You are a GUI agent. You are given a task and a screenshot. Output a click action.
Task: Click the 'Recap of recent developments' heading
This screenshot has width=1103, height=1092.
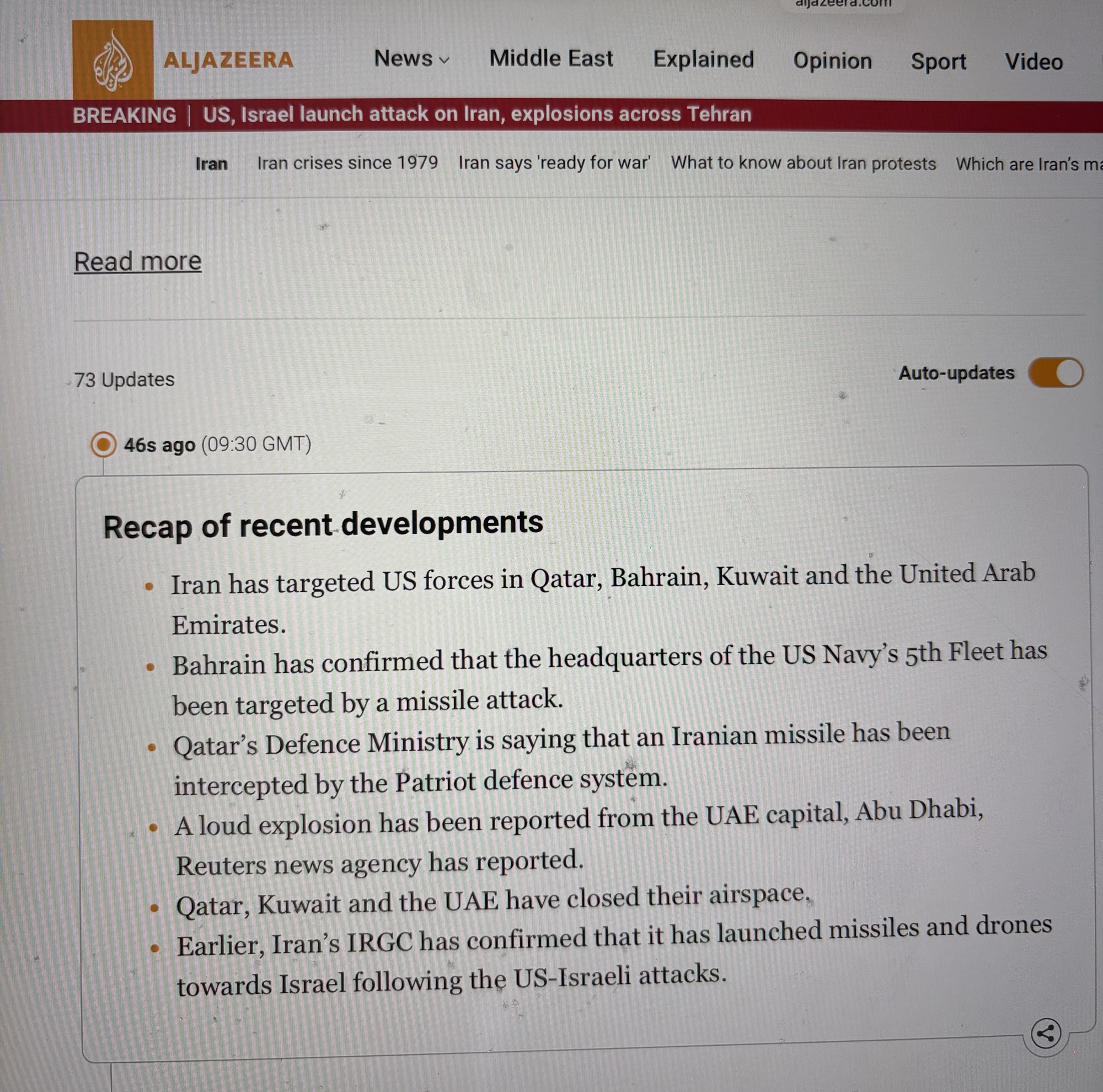coord(323,524)
